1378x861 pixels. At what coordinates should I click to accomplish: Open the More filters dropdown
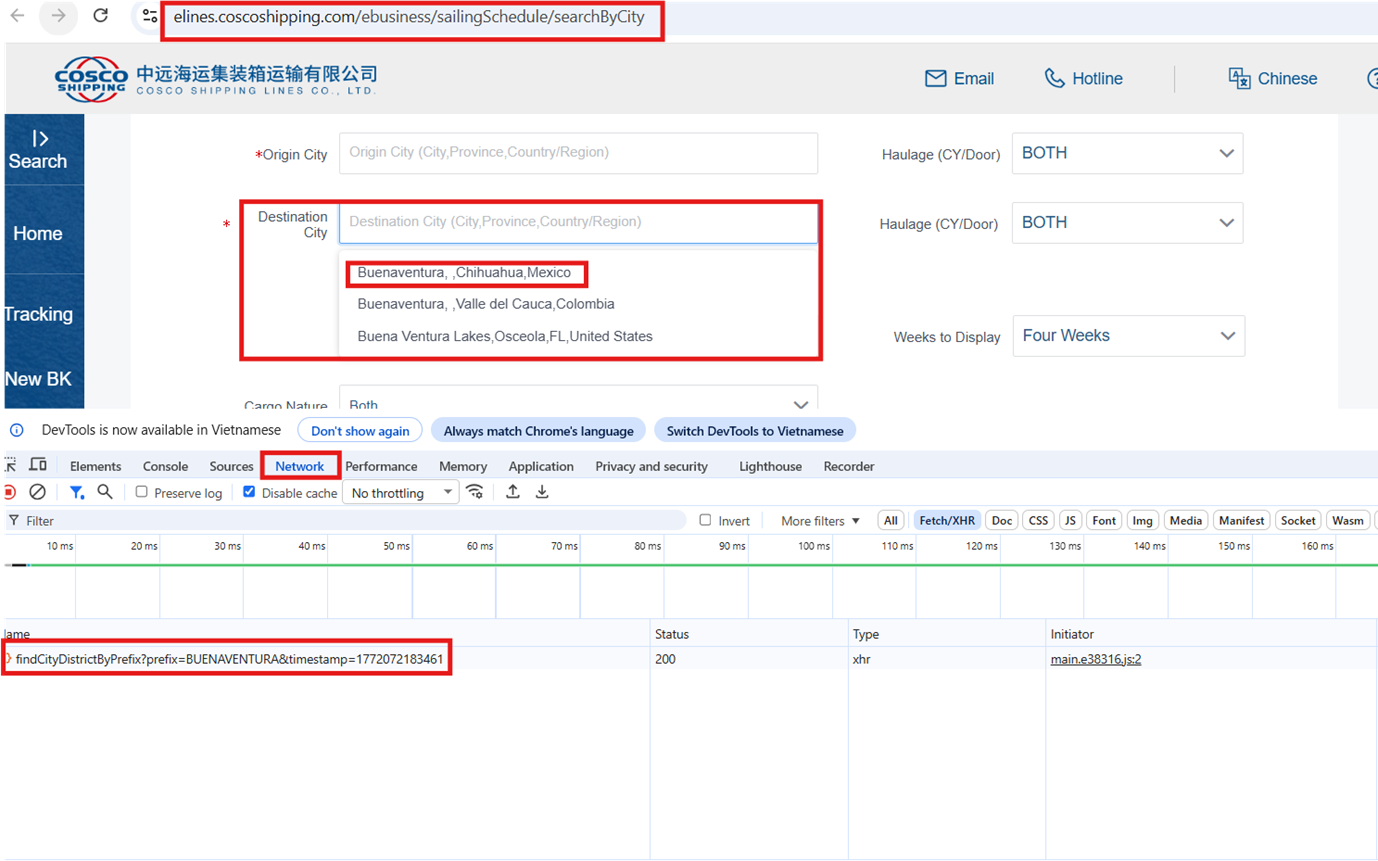click(x=820, y=521)
